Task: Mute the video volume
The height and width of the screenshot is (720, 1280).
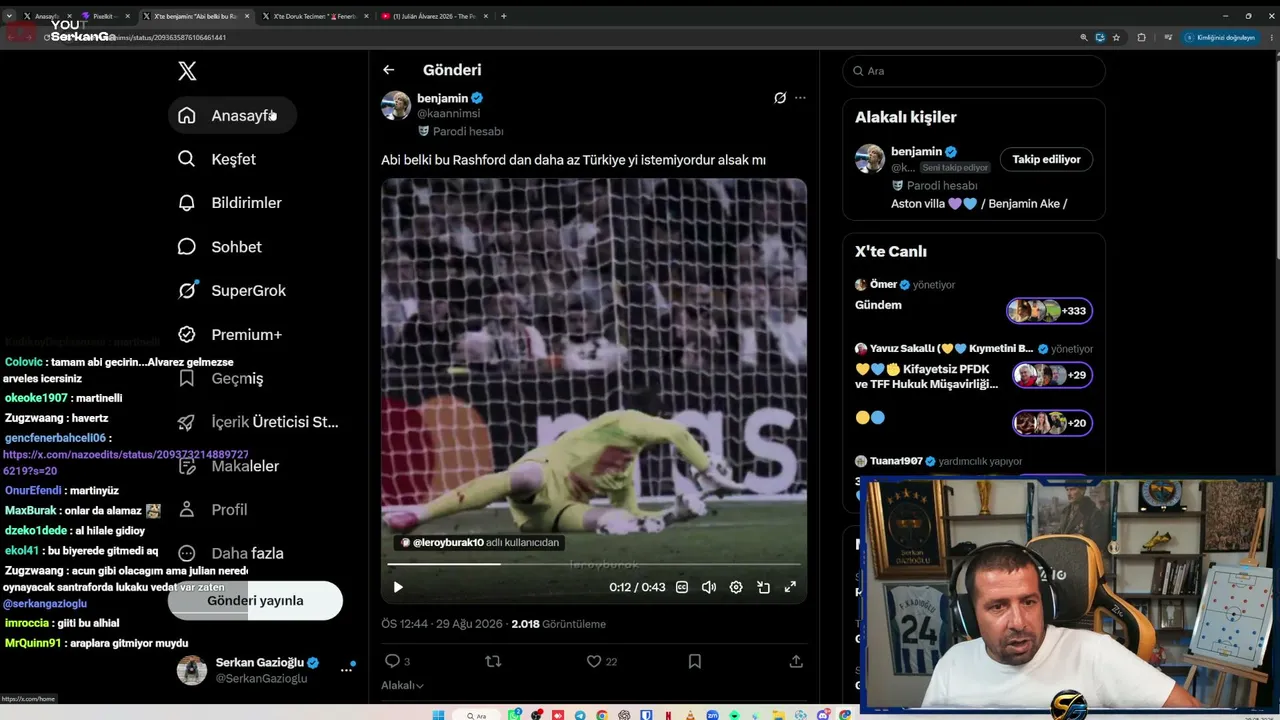Action: (709, 587)
